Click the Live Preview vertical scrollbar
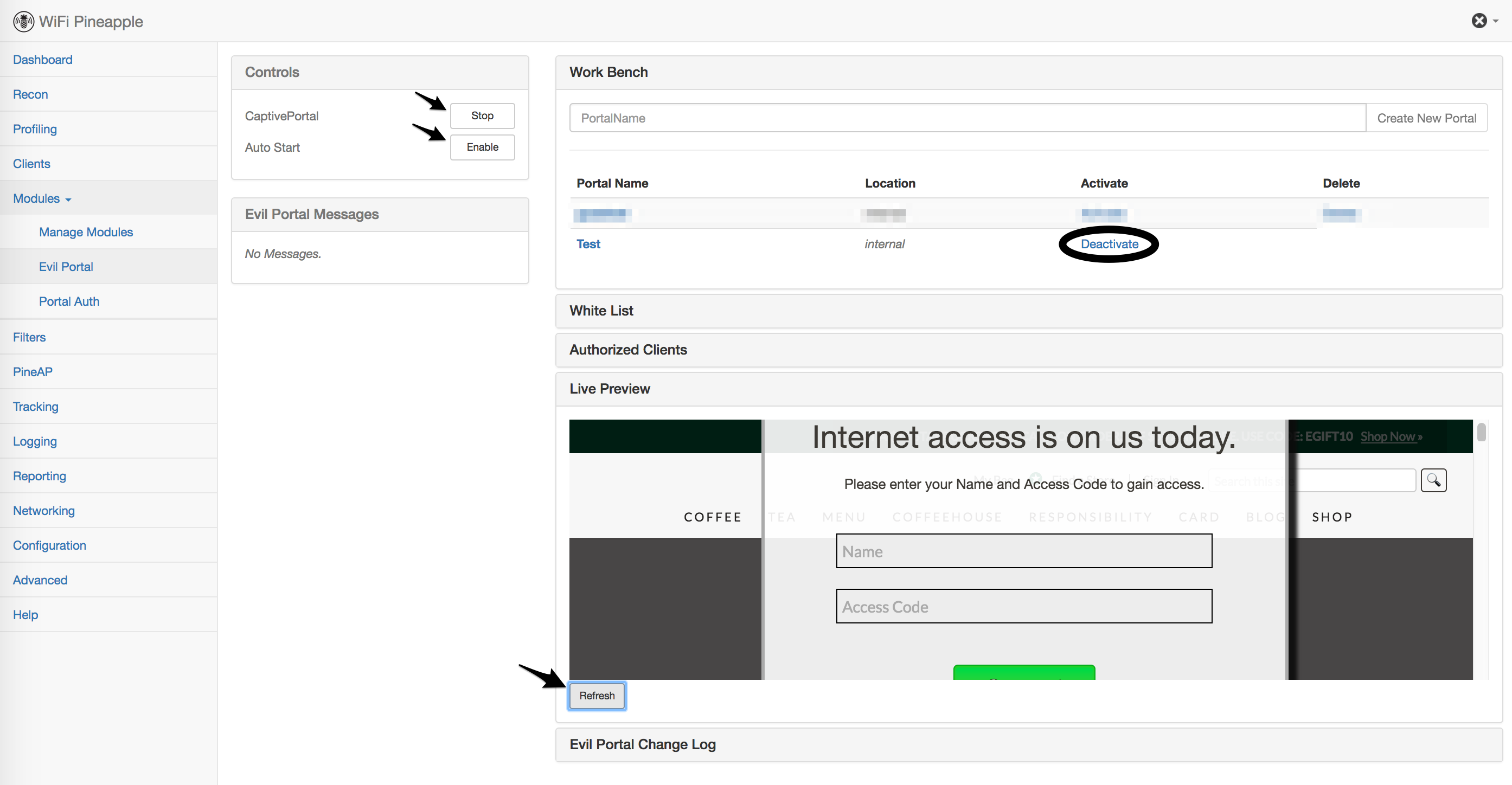This screenshot has height=785, width=1512. pyautogui.click(x=1482, y=433)
